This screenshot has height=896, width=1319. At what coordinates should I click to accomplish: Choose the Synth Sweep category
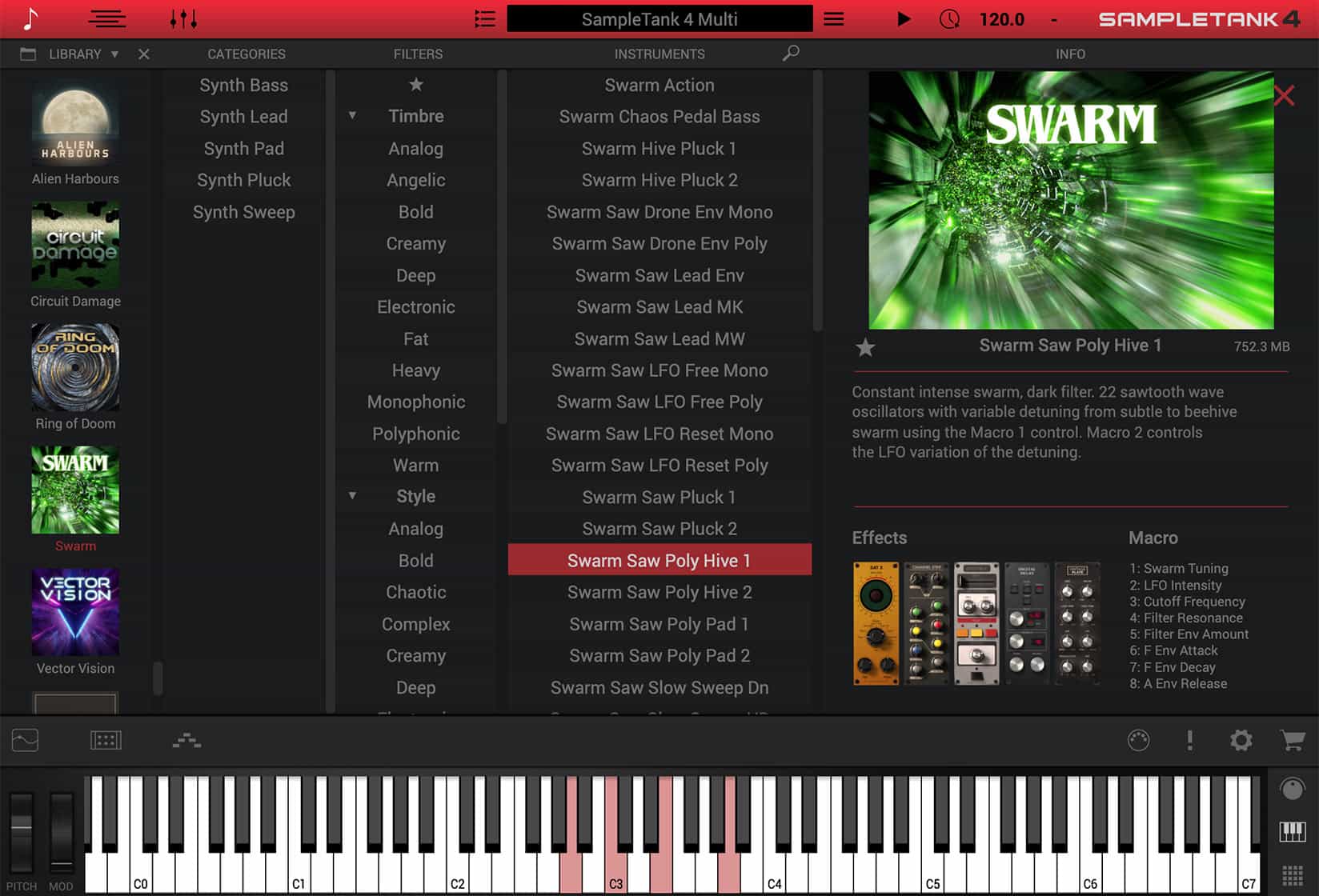[x=244, y=212]
